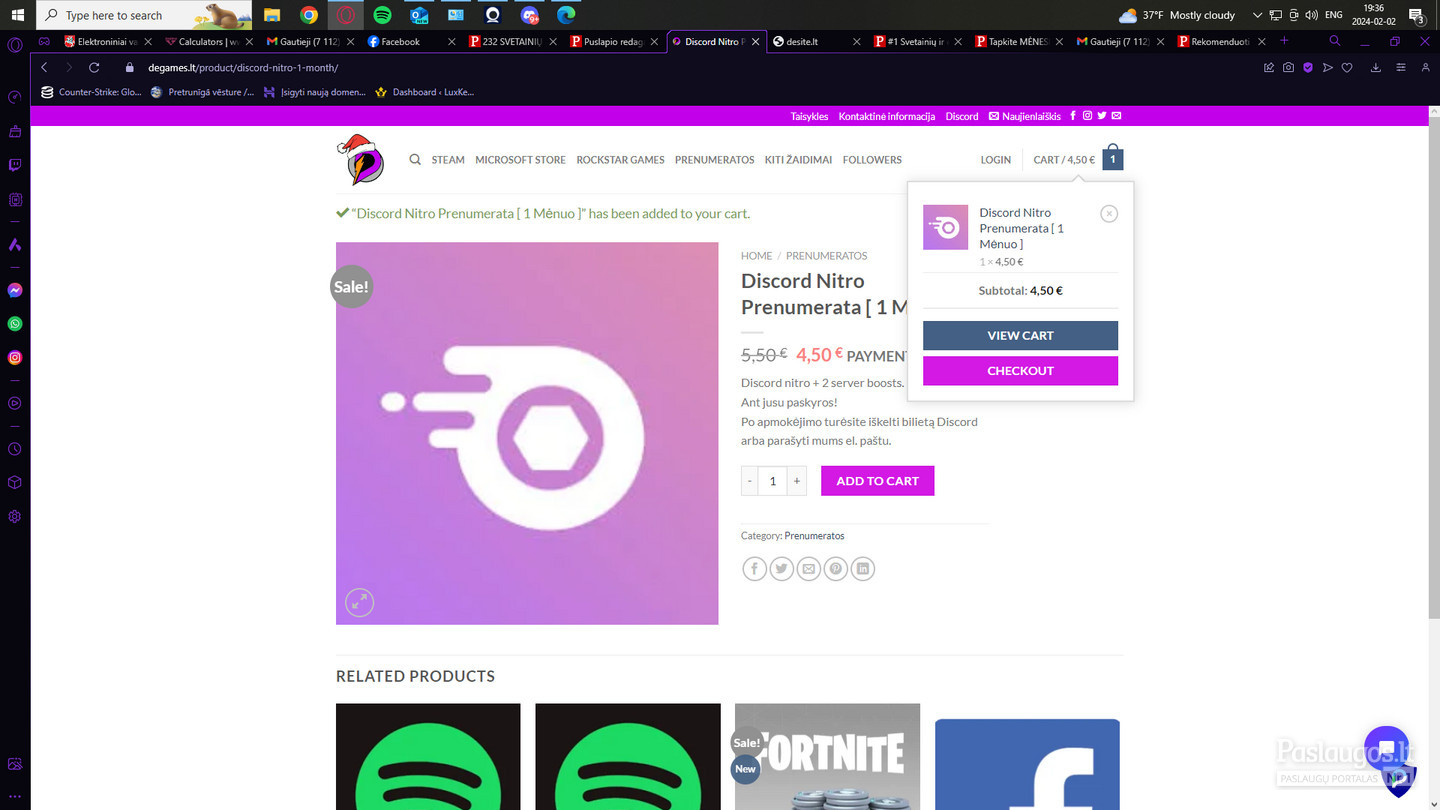This screenshot has height=810, width=1440.
Task: Open Aria AI icon in sidebar
Action: click(15, 244)
